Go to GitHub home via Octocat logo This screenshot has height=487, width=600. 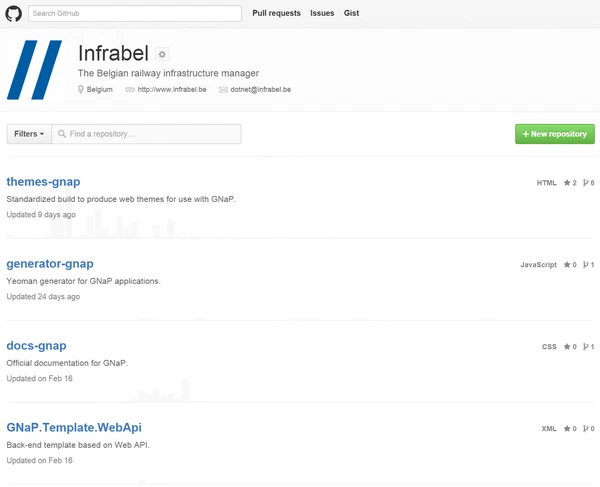click(13, 13)
